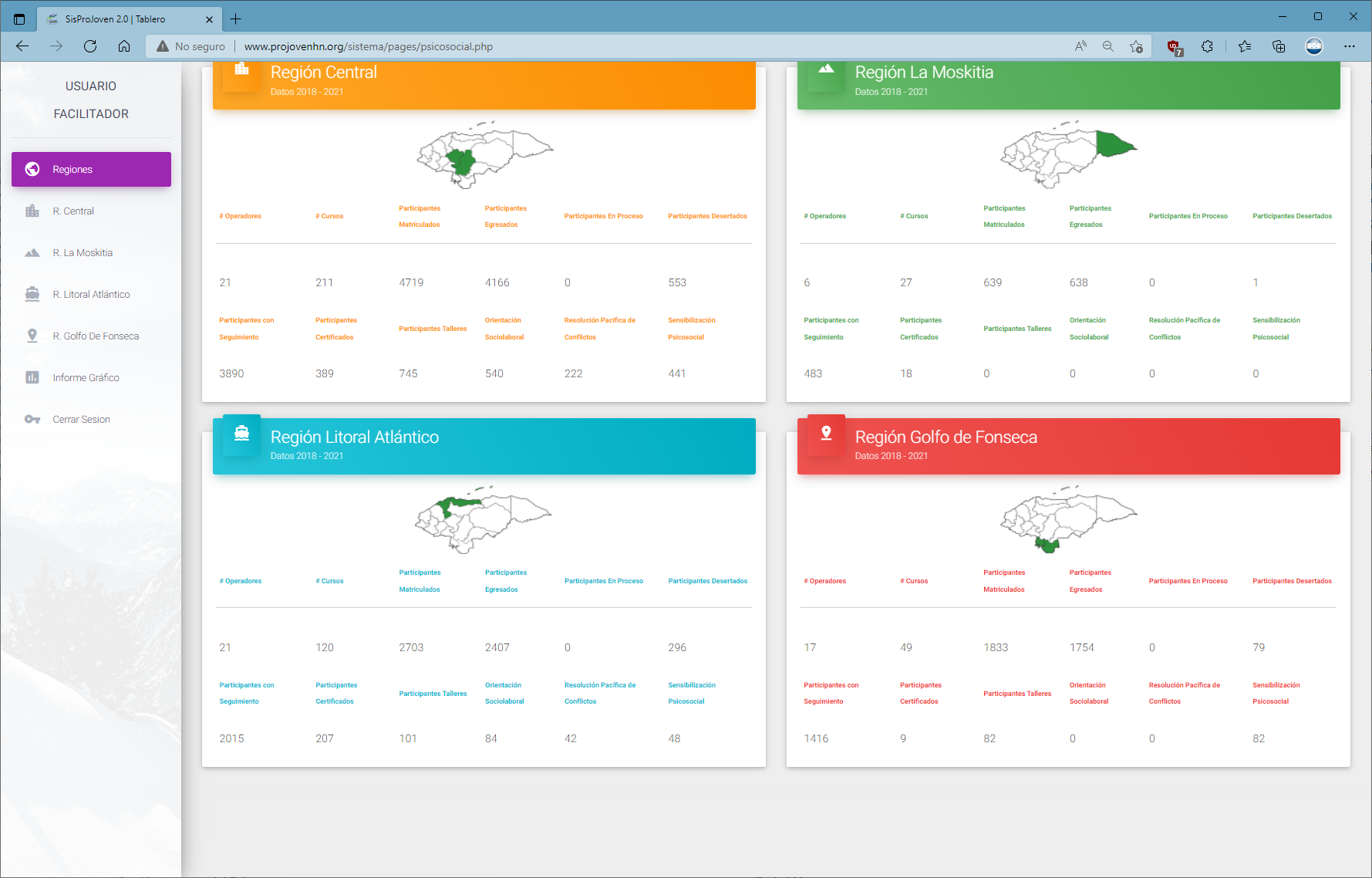Go back with the browser back arrow

22,46
